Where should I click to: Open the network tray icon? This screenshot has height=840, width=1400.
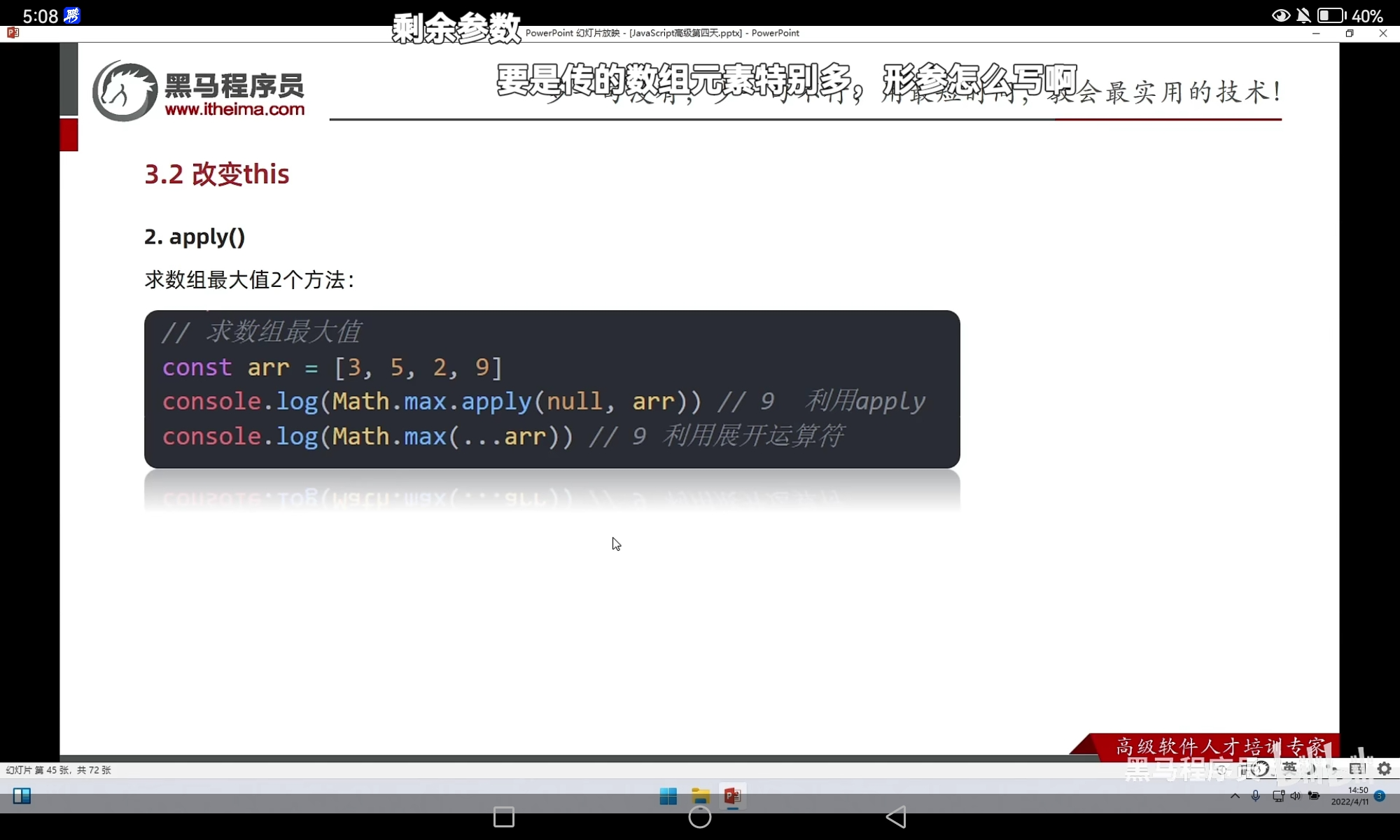pos(1278,796)
